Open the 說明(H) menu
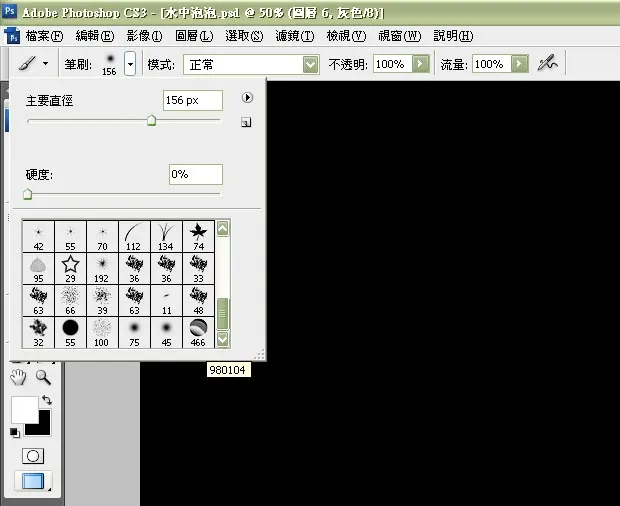Image resolution: width=620 pixels, height=506 pixels. pos(453,36)
